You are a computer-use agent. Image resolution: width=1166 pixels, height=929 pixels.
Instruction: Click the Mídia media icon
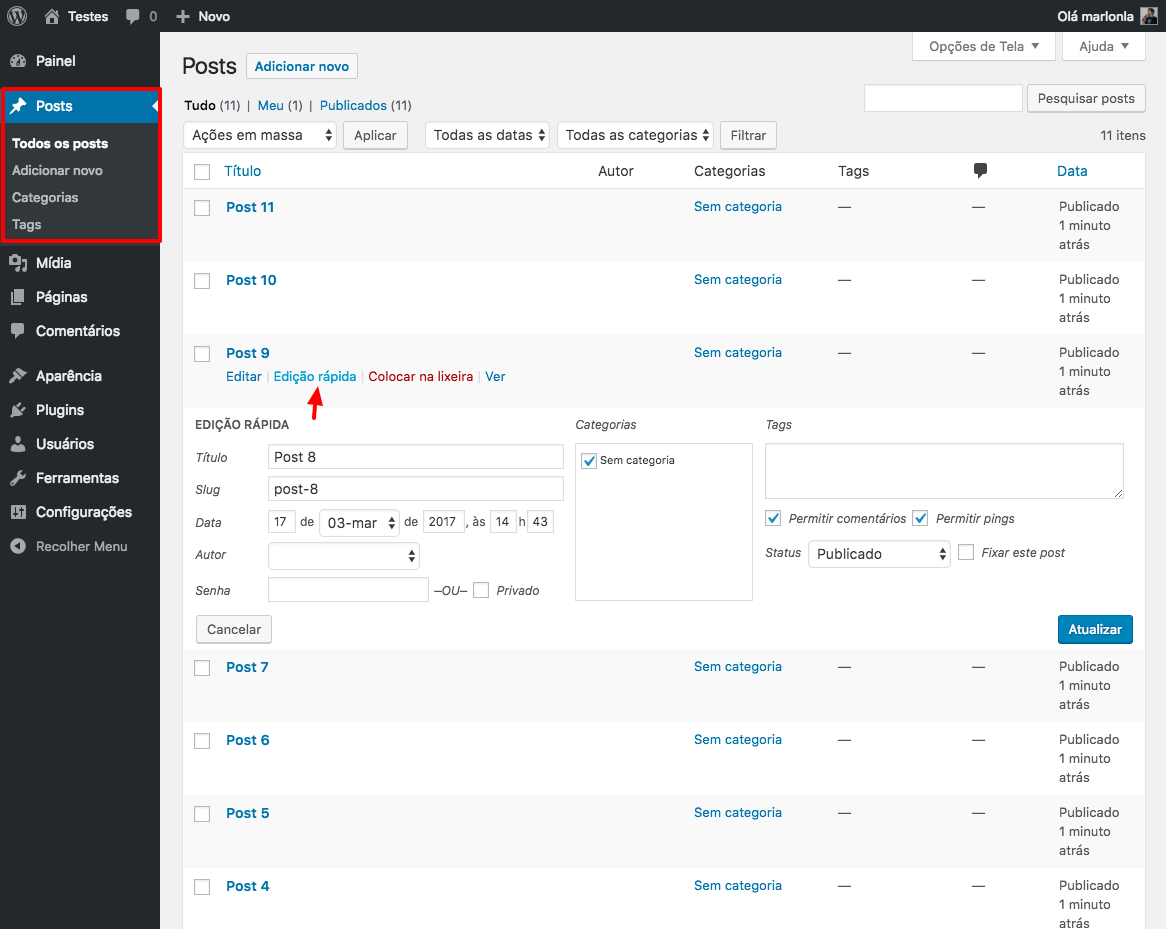click(19, 263)
